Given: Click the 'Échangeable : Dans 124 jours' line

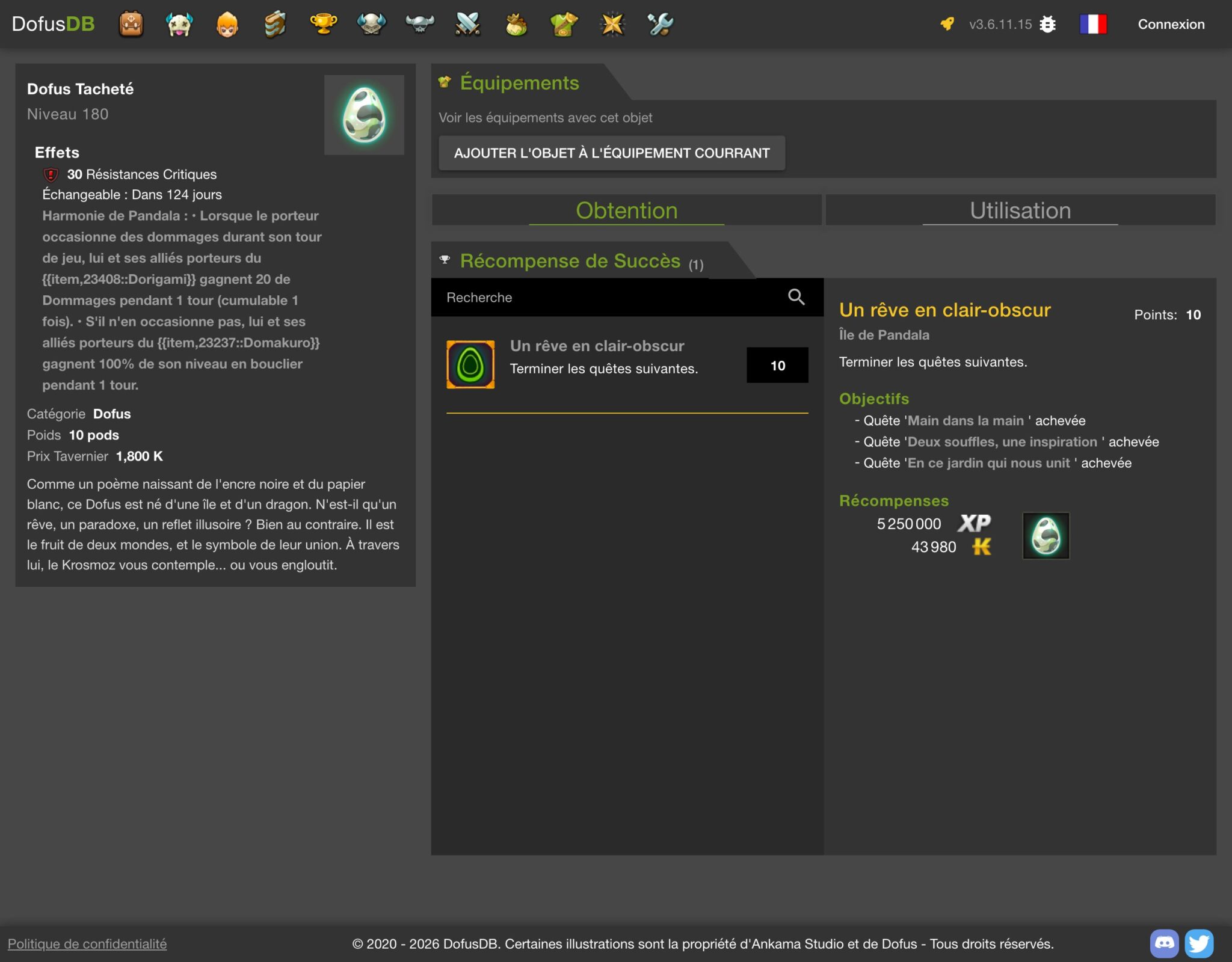Looking at the screenshot, I should point(132,194).
